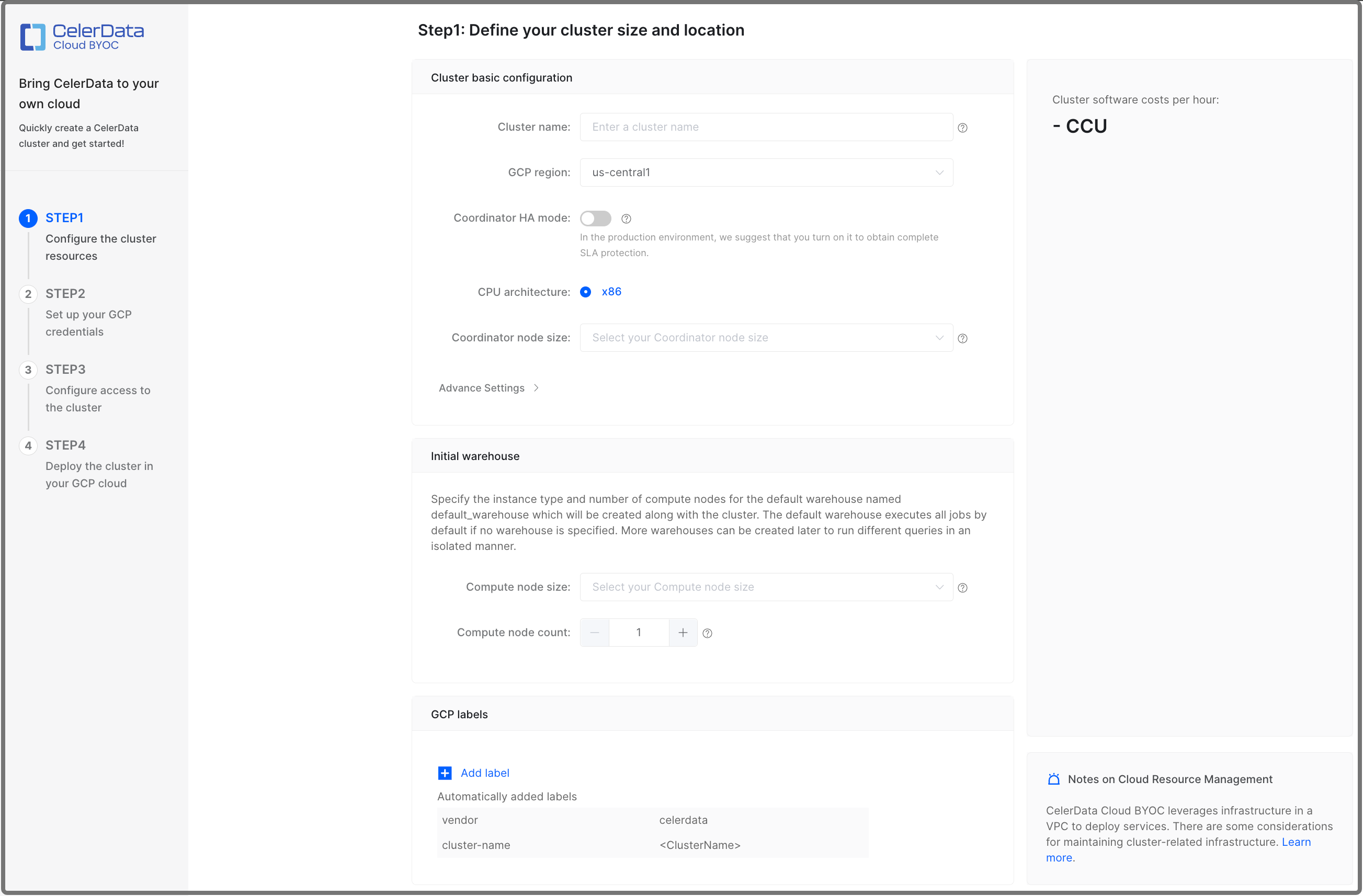Click the plus icon next to Add label

click(445, 773)
